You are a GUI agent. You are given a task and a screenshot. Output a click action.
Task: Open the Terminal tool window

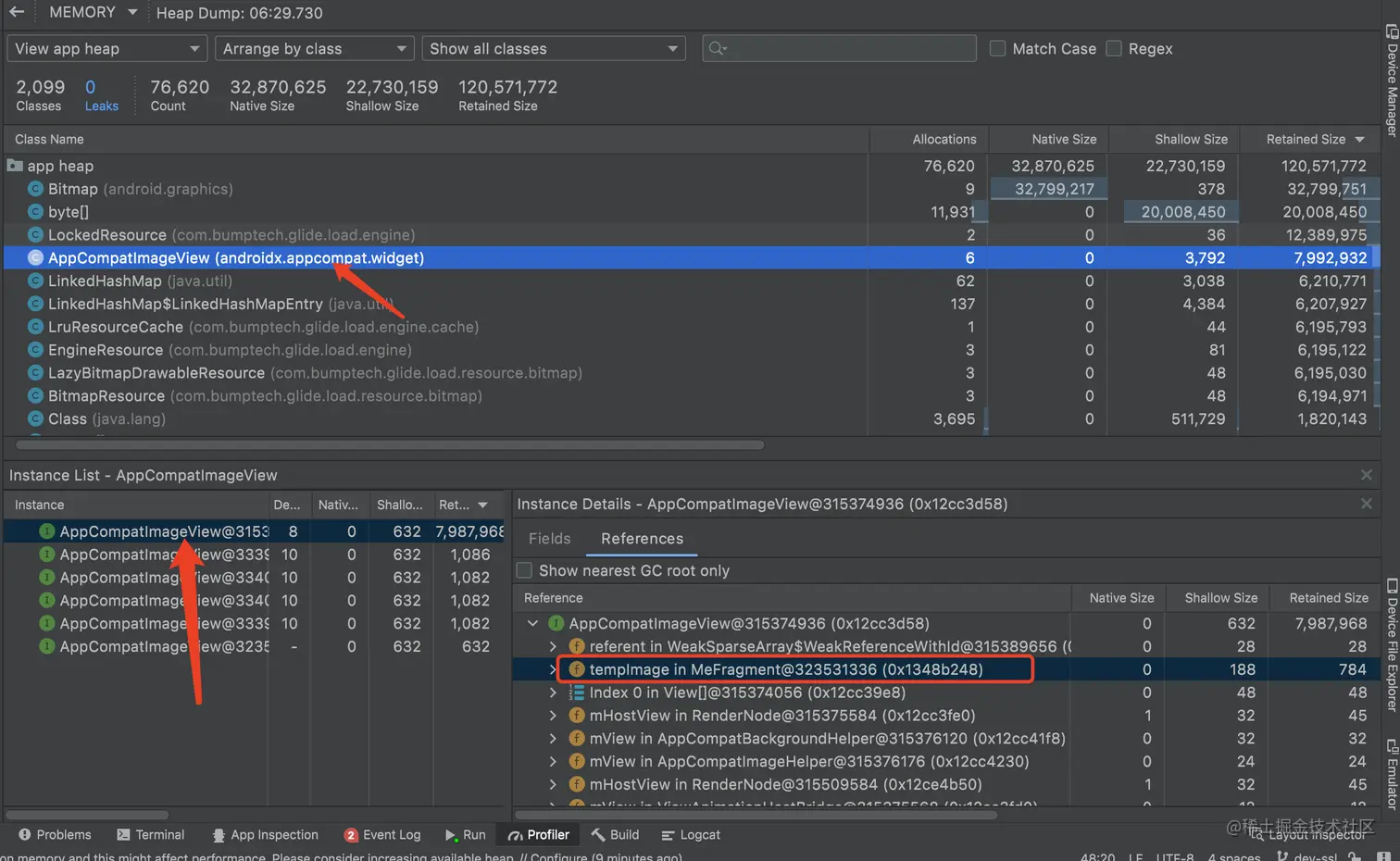(x=151, y=835)
